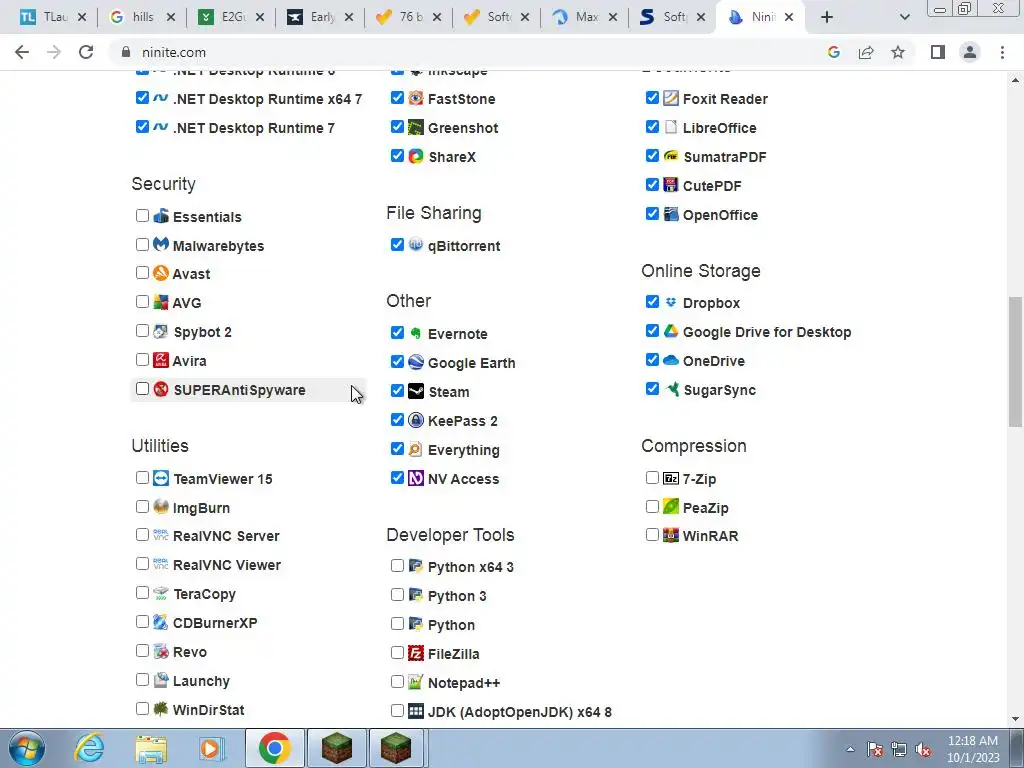Screen dimensions: 1024x768
Task: Click the Dropbox icon
Action: pyautogui.click(x=671, y=302)
